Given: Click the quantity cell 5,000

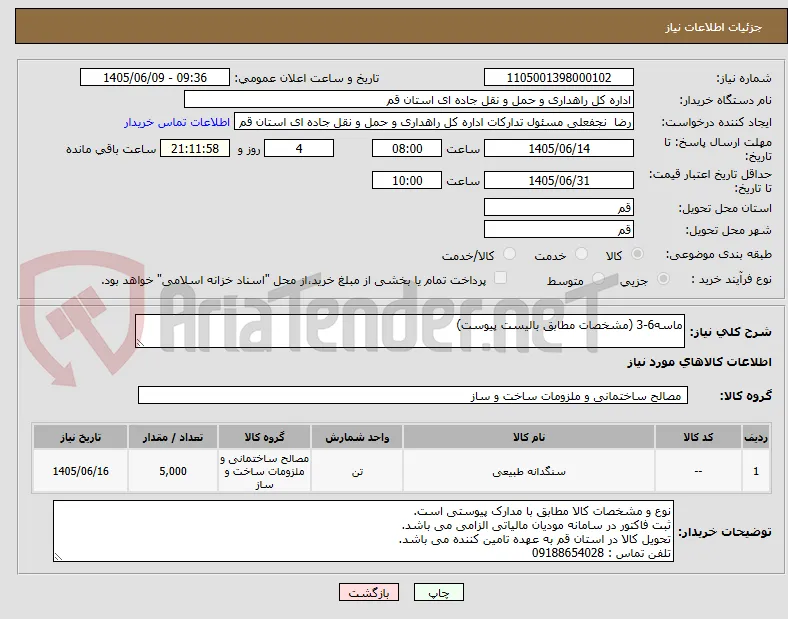Looking at the screenshot, I should 173,471.
